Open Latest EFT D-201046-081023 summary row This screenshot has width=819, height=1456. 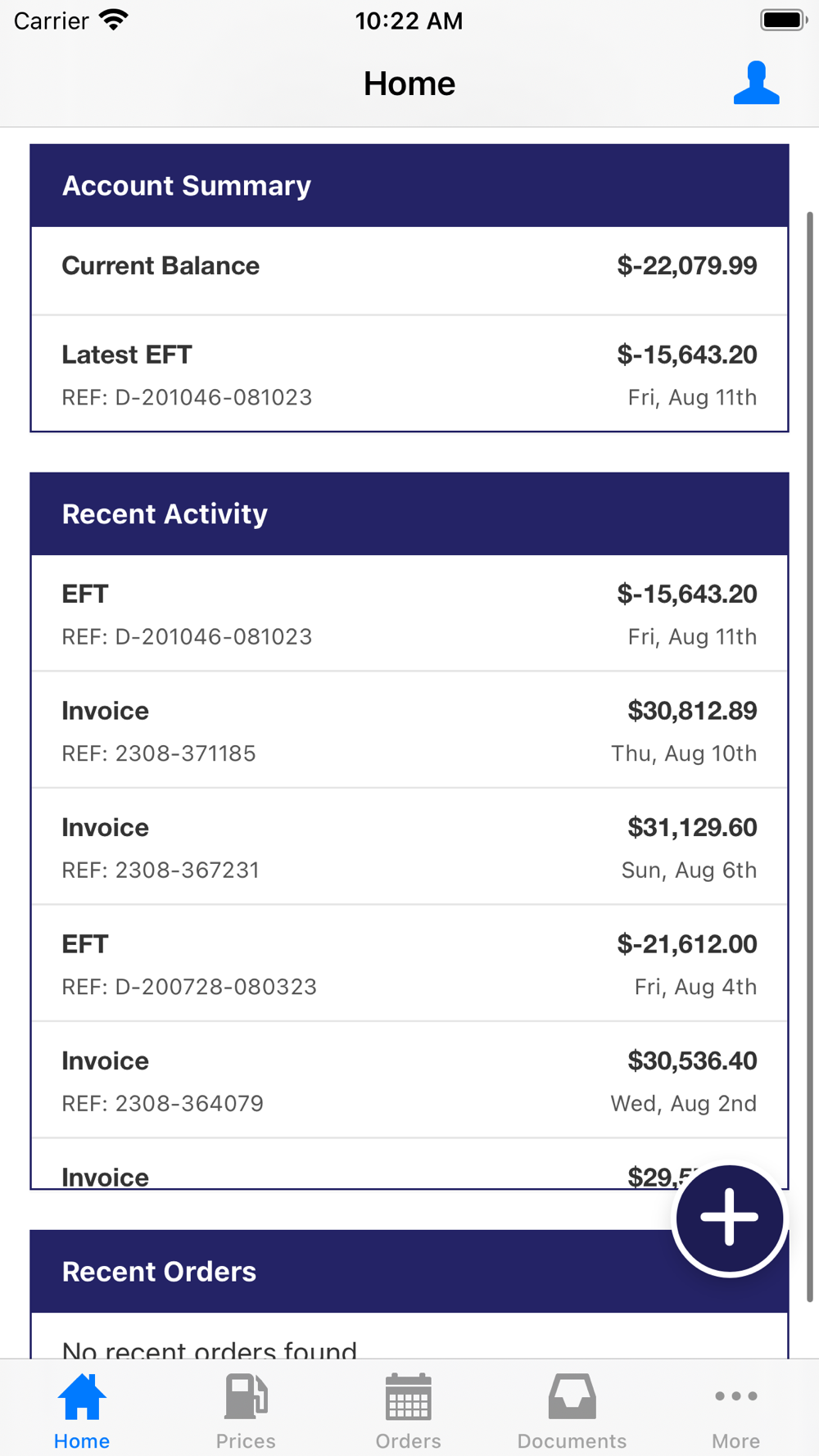point(409,375)
